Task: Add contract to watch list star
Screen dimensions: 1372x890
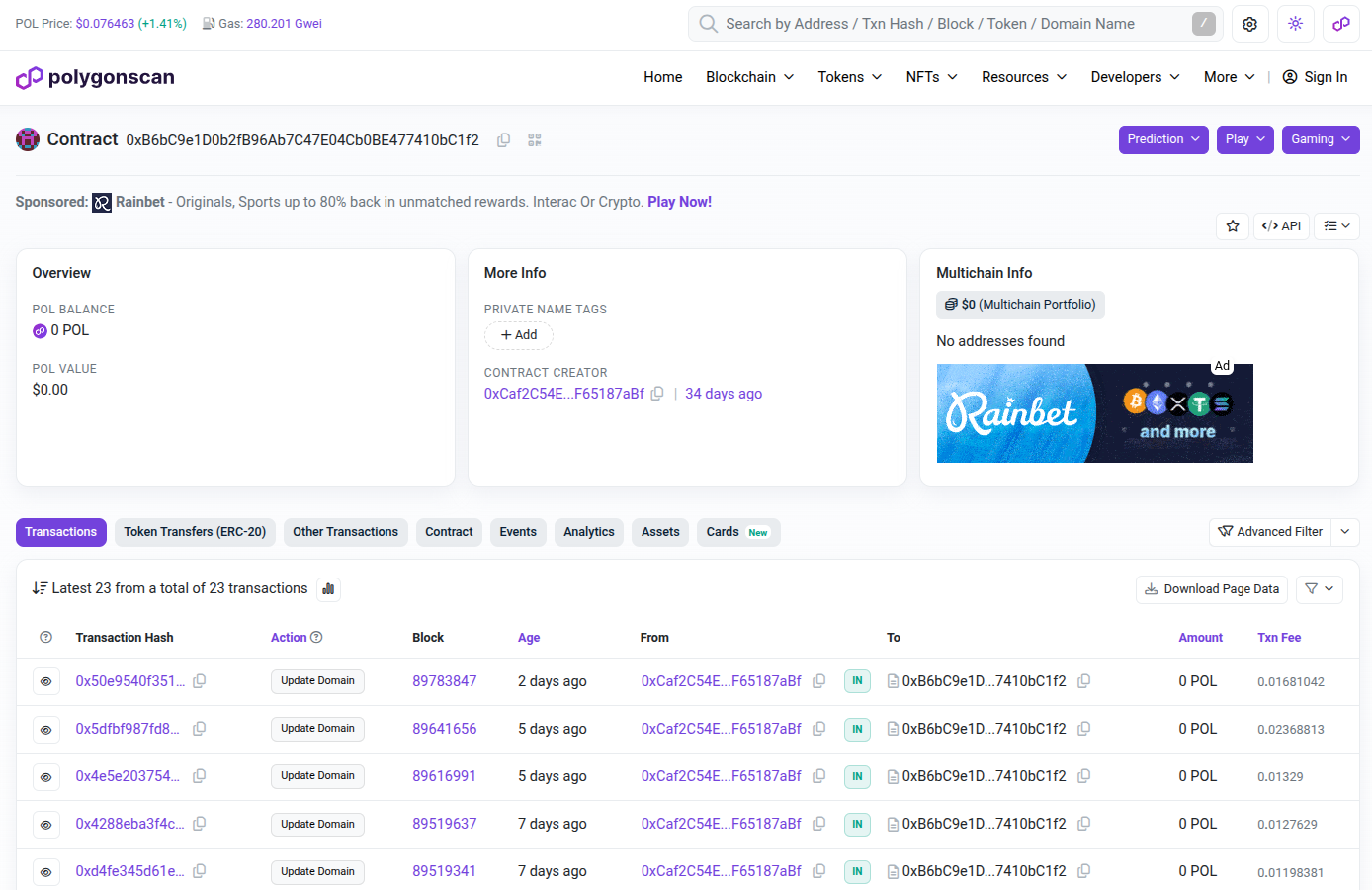Action: click(1233, 226)
